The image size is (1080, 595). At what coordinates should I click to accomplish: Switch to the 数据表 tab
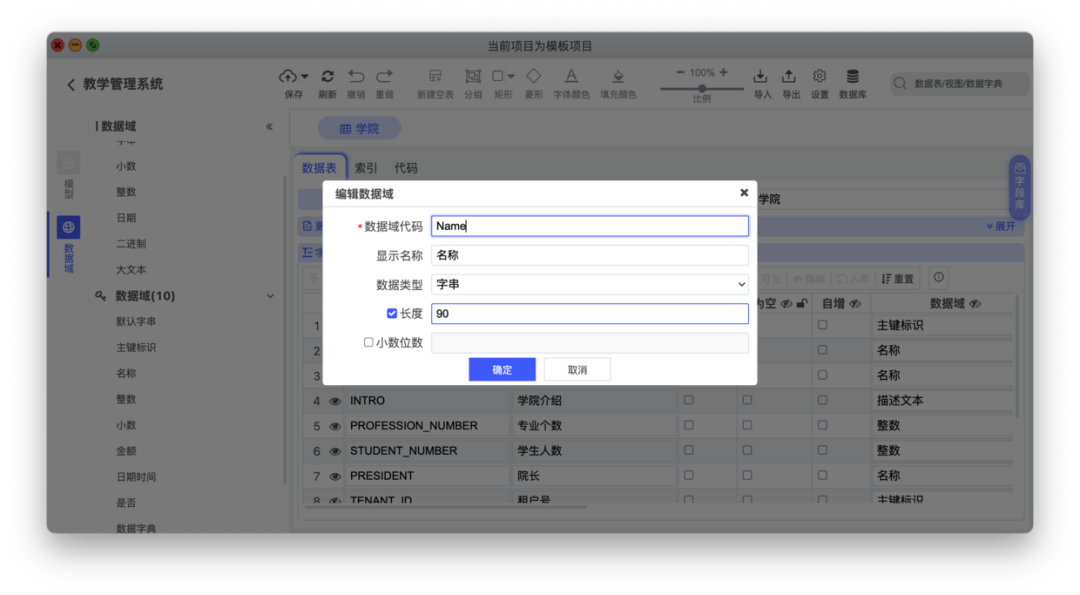click(320, 168)
